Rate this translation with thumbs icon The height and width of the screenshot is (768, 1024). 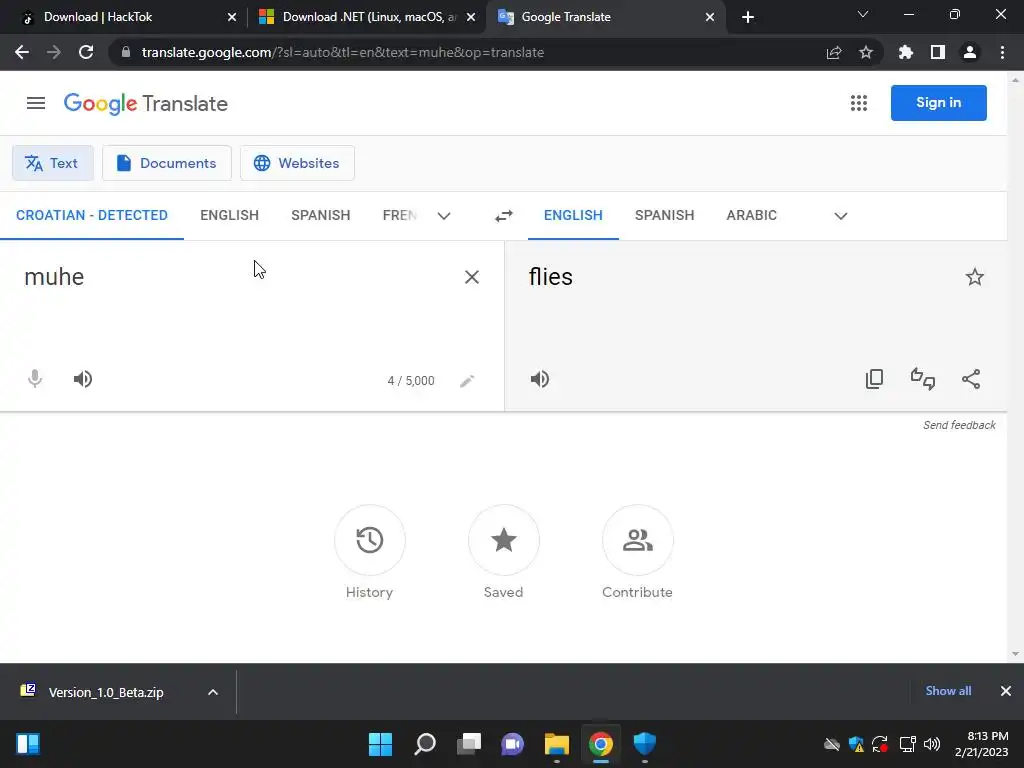click(923, 379)
